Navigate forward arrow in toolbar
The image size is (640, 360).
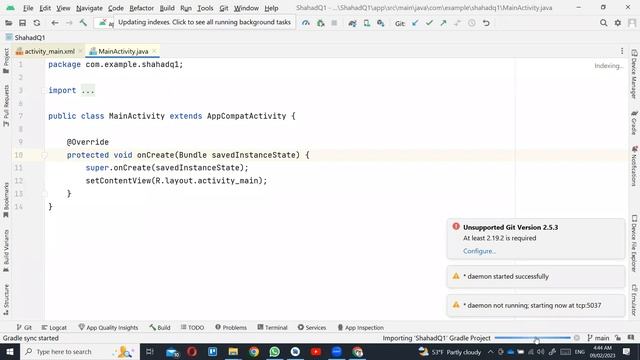[69, 23]
